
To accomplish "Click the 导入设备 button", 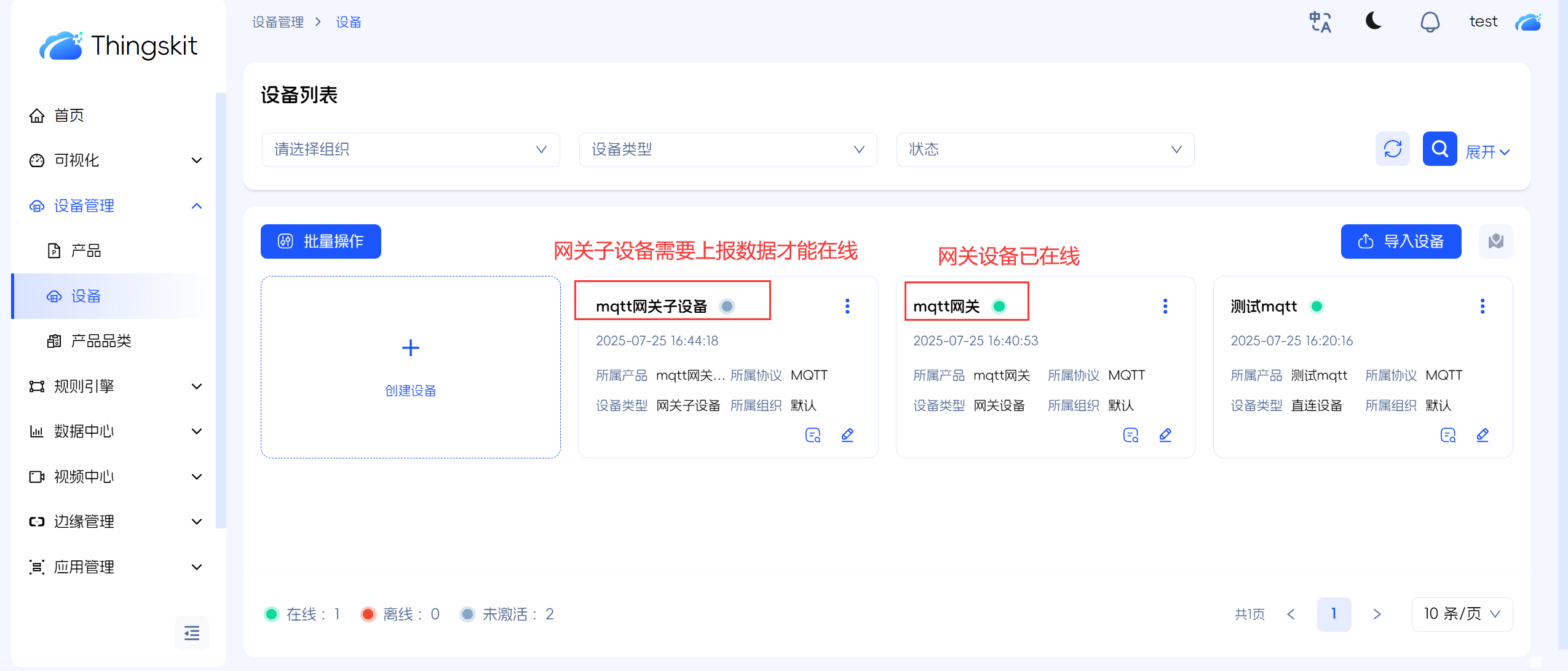I will click(x=1401, y=241).
